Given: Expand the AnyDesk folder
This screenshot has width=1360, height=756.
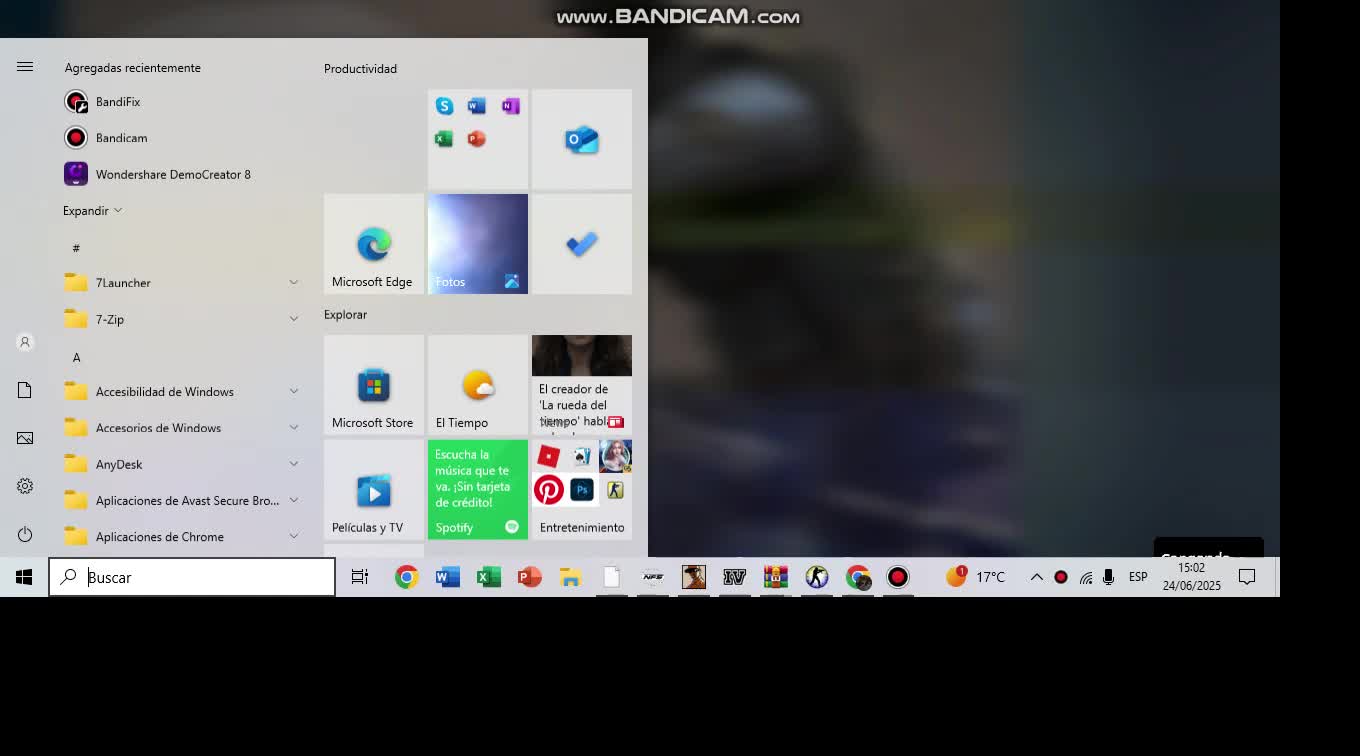Looking at the screenshot, I should 180,464.
